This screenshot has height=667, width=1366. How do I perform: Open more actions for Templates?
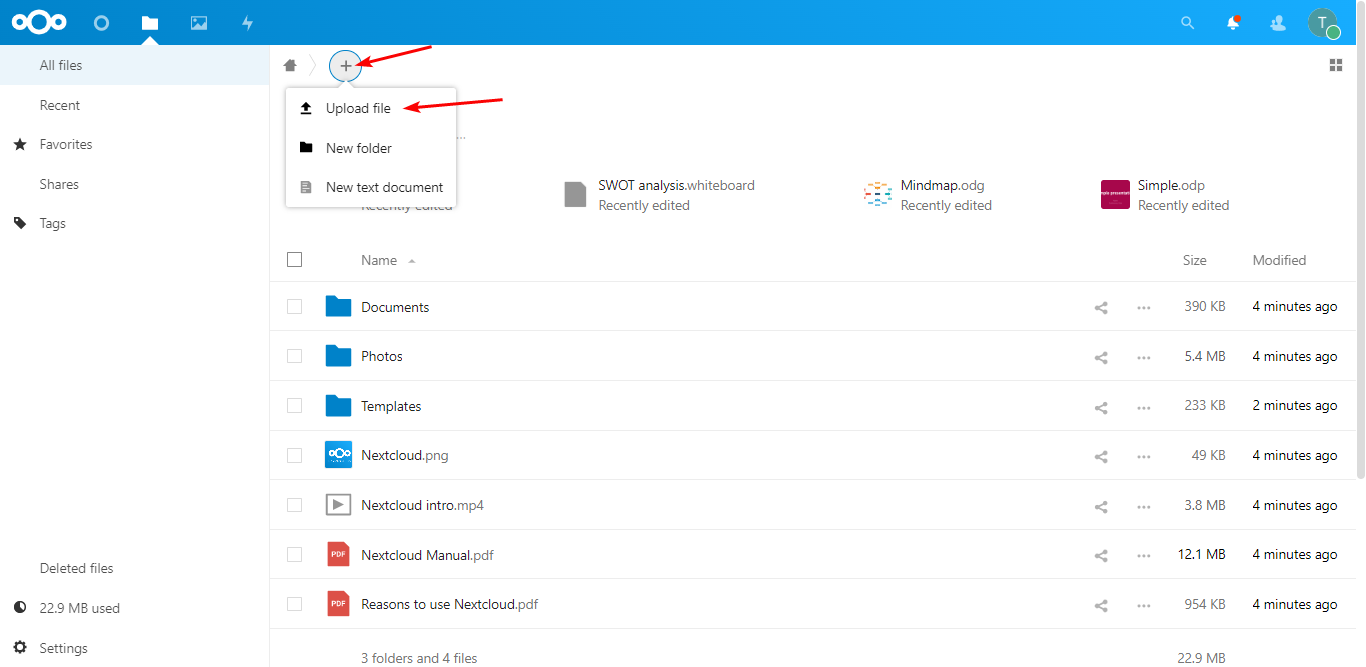pyautogui.click(x=1144, y=406)
